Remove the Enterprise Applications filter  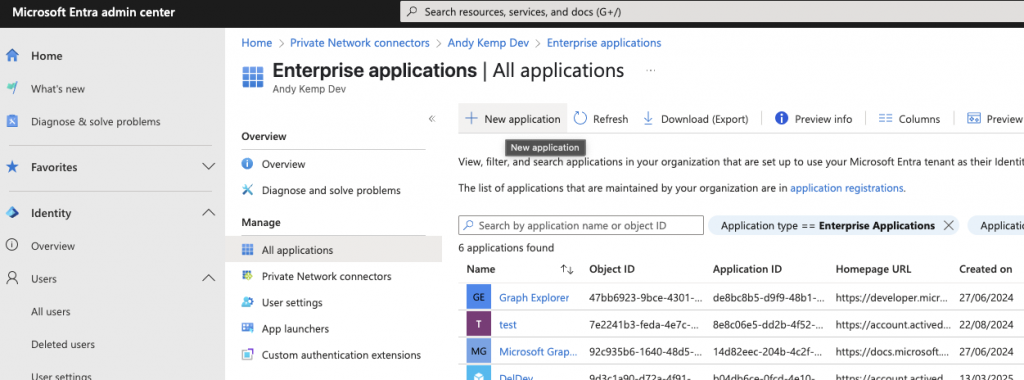coord(949,225)
